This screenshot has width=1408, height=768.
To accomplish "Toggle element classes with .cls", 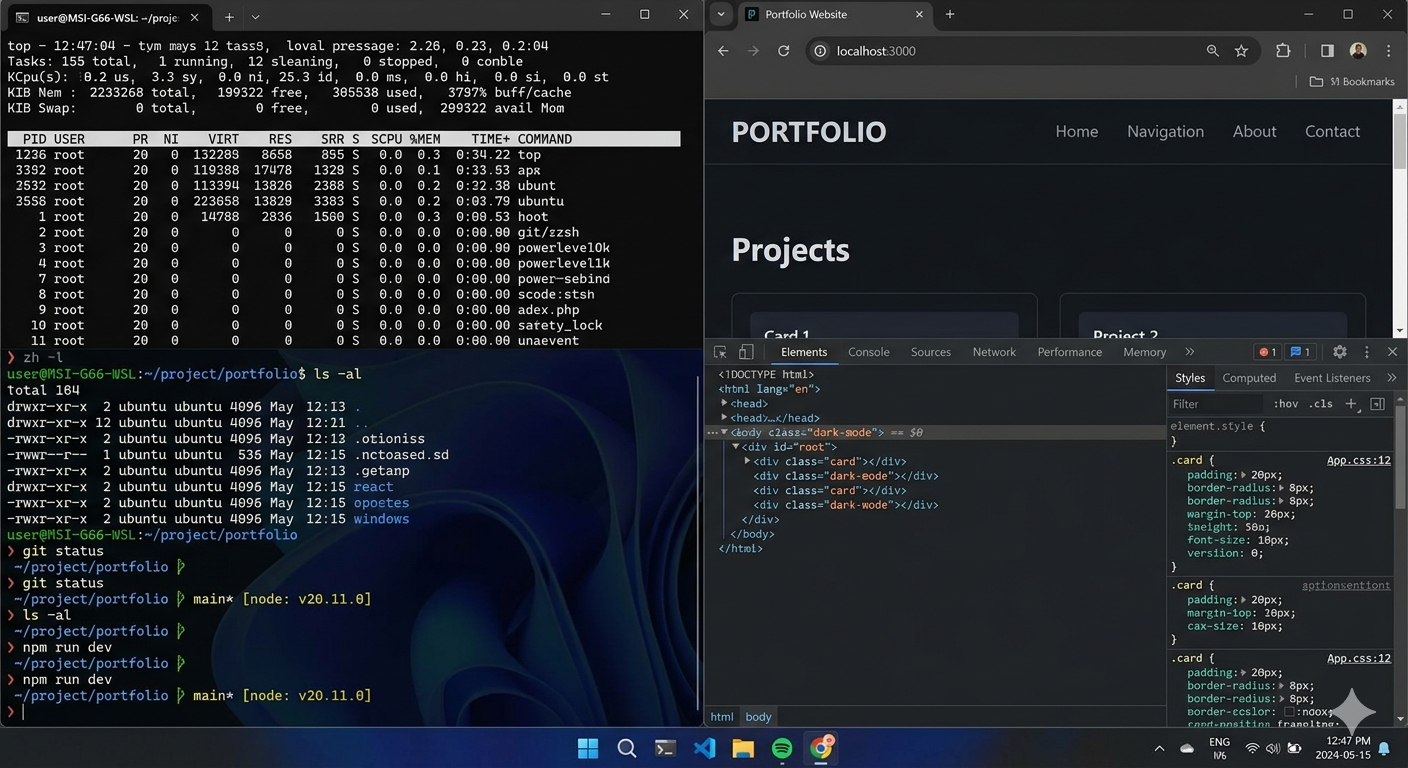I will click(1321, 403).
